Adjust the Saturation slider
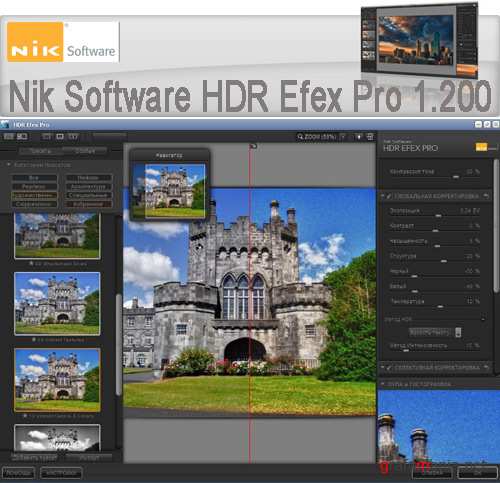Screen dimensions: 500x483 437,246
